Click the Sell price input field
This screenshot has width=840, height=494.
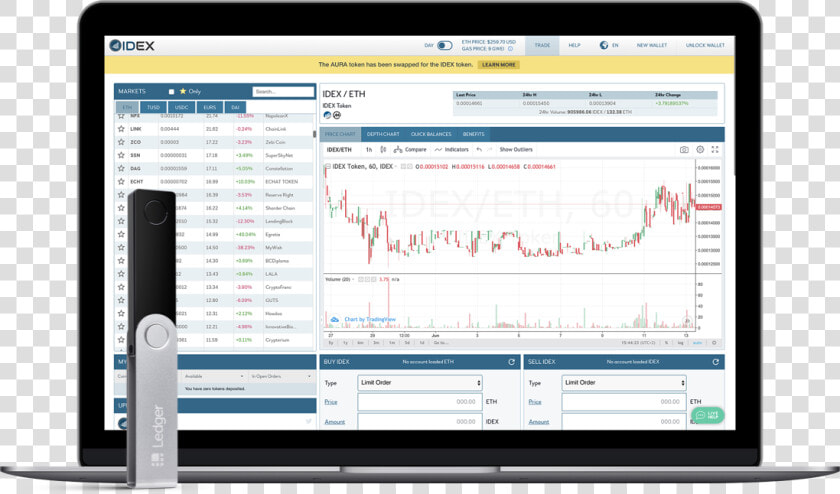624,402
